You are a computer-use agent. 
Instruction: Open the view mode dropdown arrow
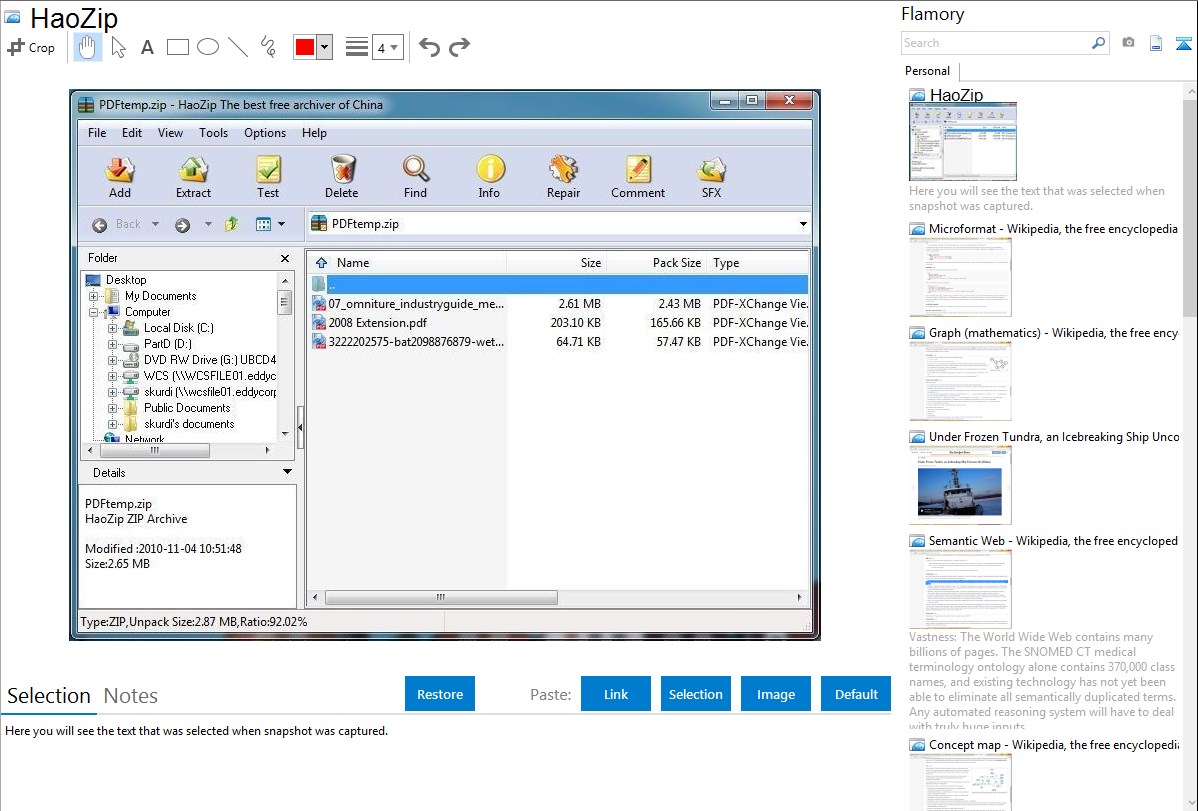coord(282,224)
